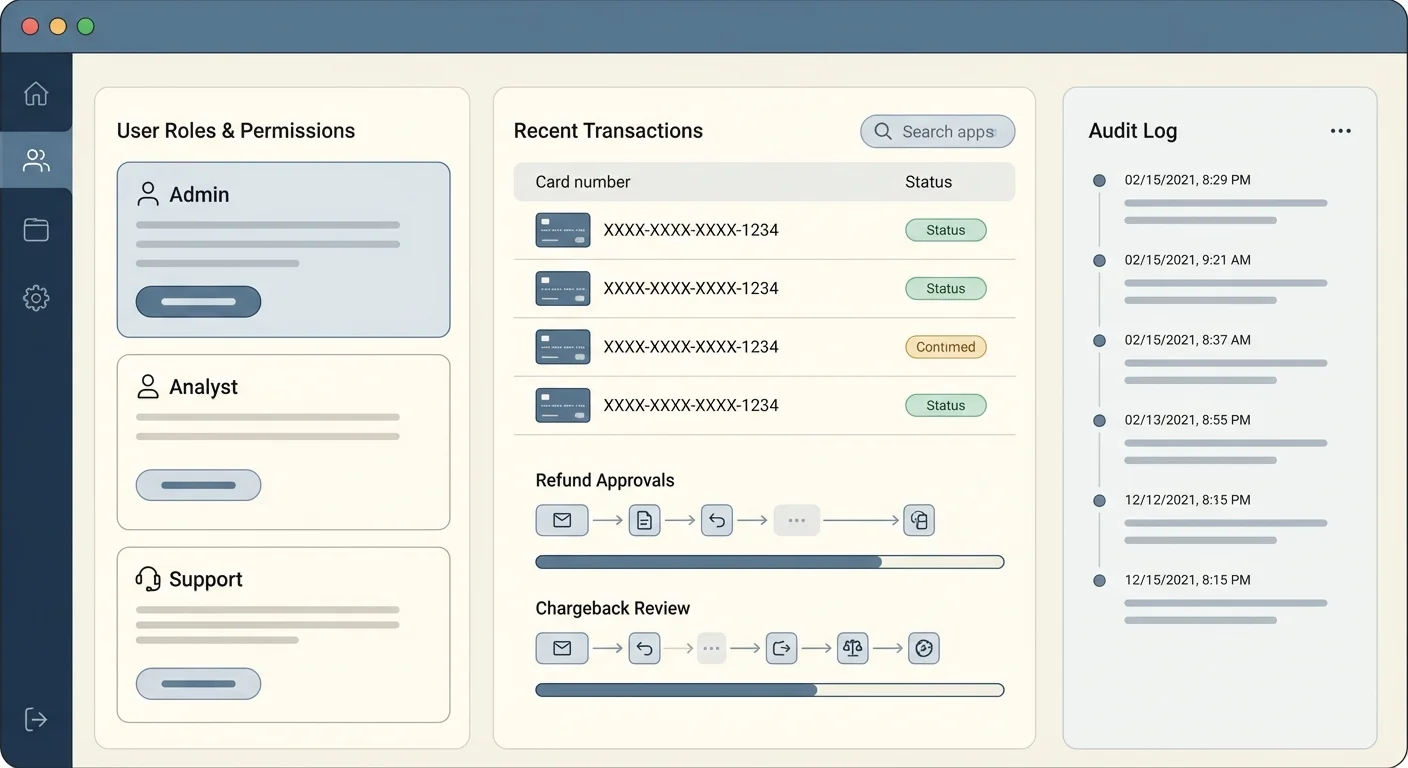Screen dimensions: 1408x768
Task: Click the Contimed status badge
Action: coord(946,347)
